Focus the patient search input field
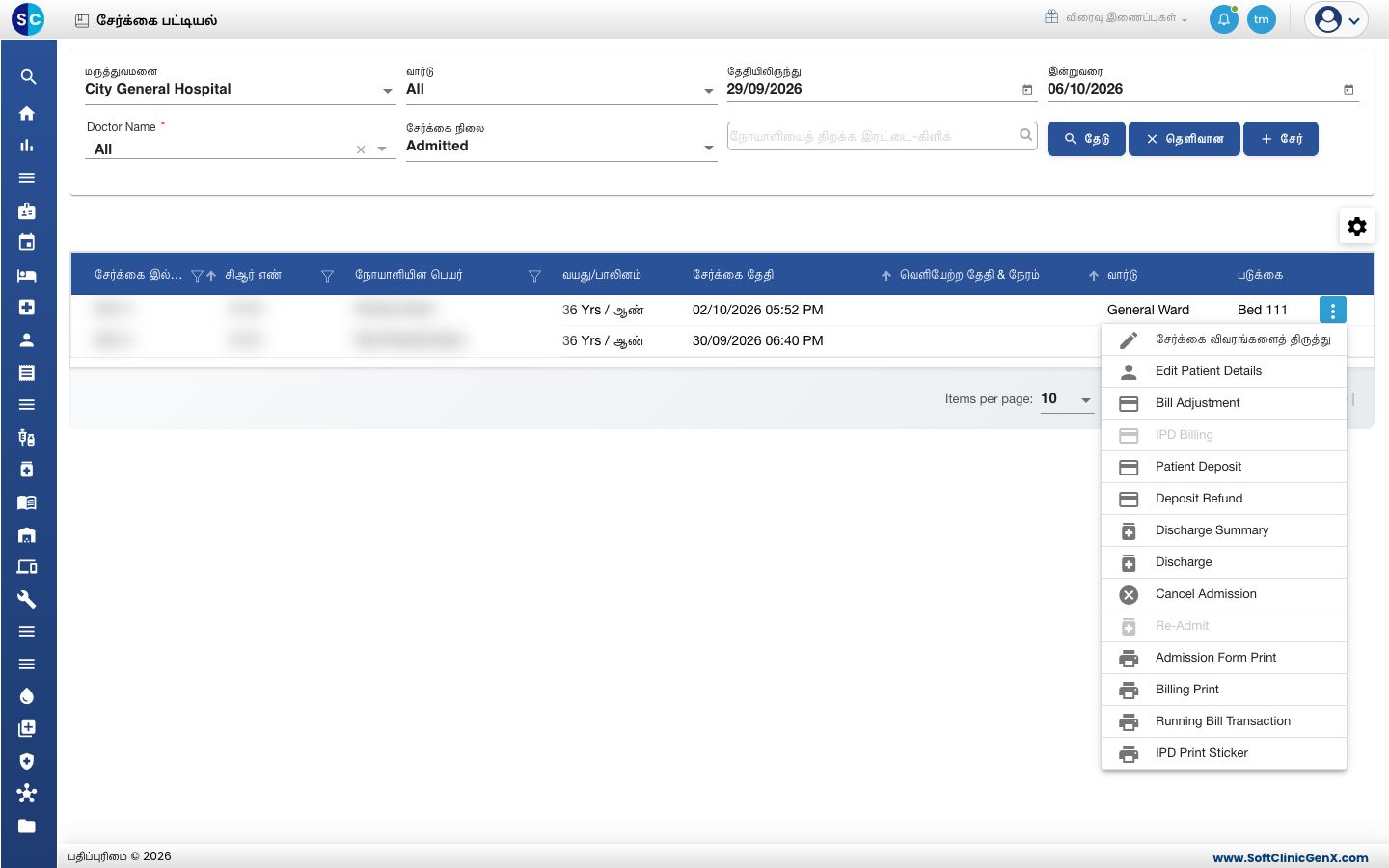 882,136
